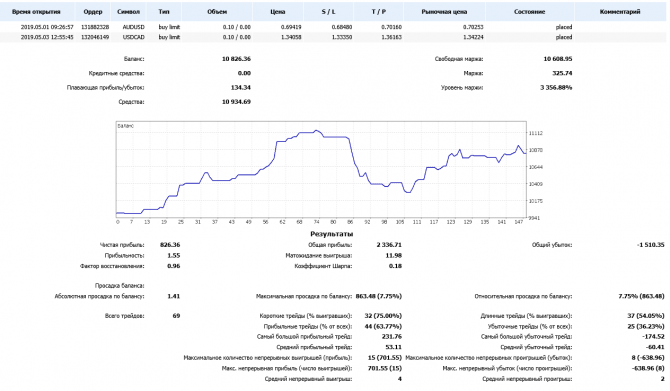Click the Кредитные средства value 0.00

244,73
